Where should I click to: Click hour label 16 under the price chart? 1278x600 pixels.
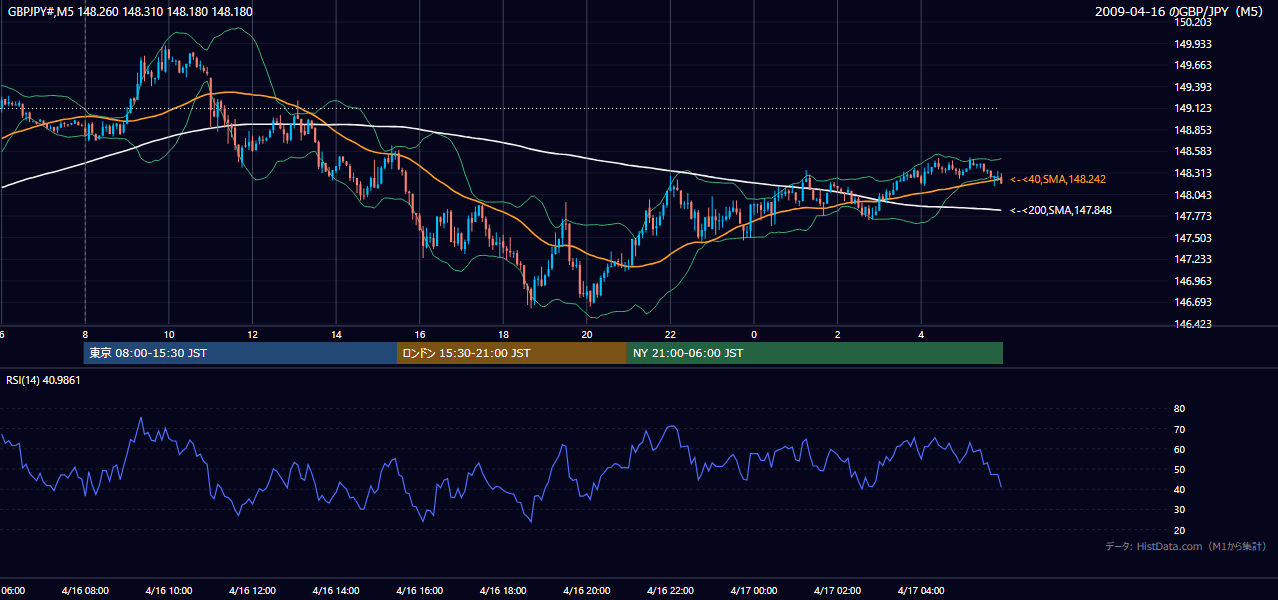click(420, 334)
